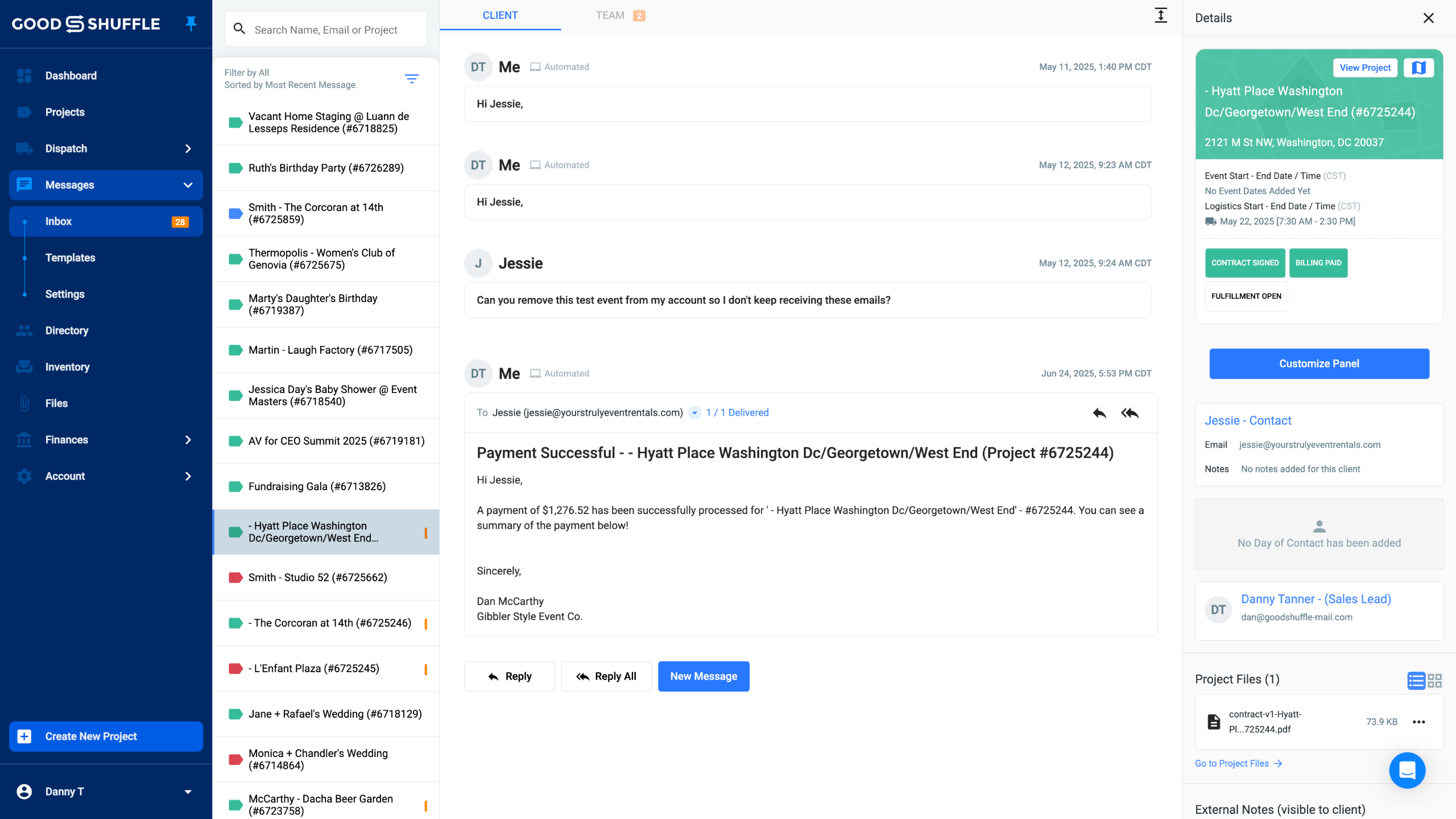
Task: Switch project files to list view
Action: pos(1416,680)
